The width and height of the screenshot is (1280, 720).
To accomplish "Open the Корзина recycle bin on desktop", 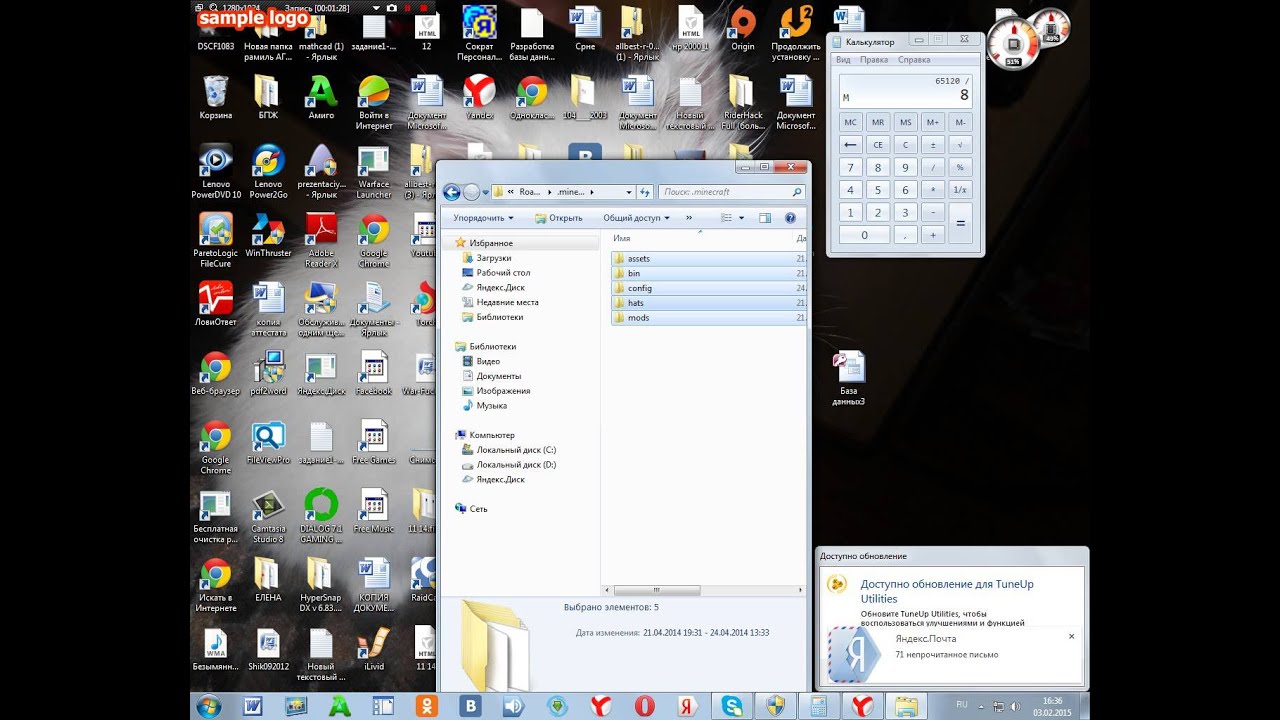I will click(215, 98).
